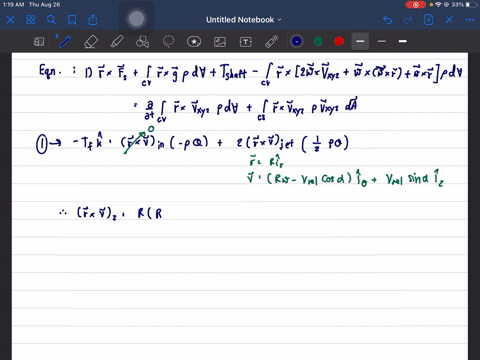Select the Image insert tool
480x360 pixels.
(x=220, y=42)
